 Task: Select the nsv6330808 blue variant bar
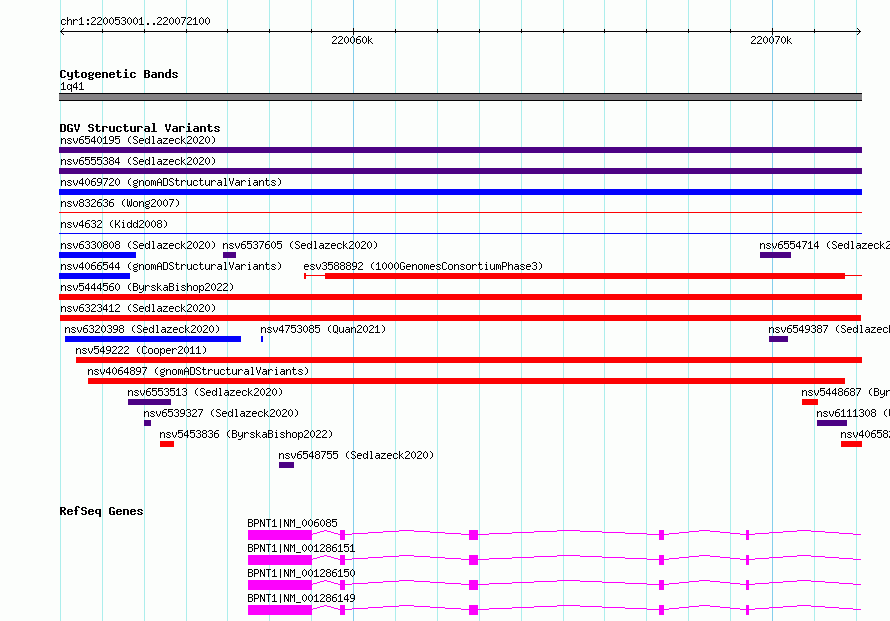coord(98,255)
